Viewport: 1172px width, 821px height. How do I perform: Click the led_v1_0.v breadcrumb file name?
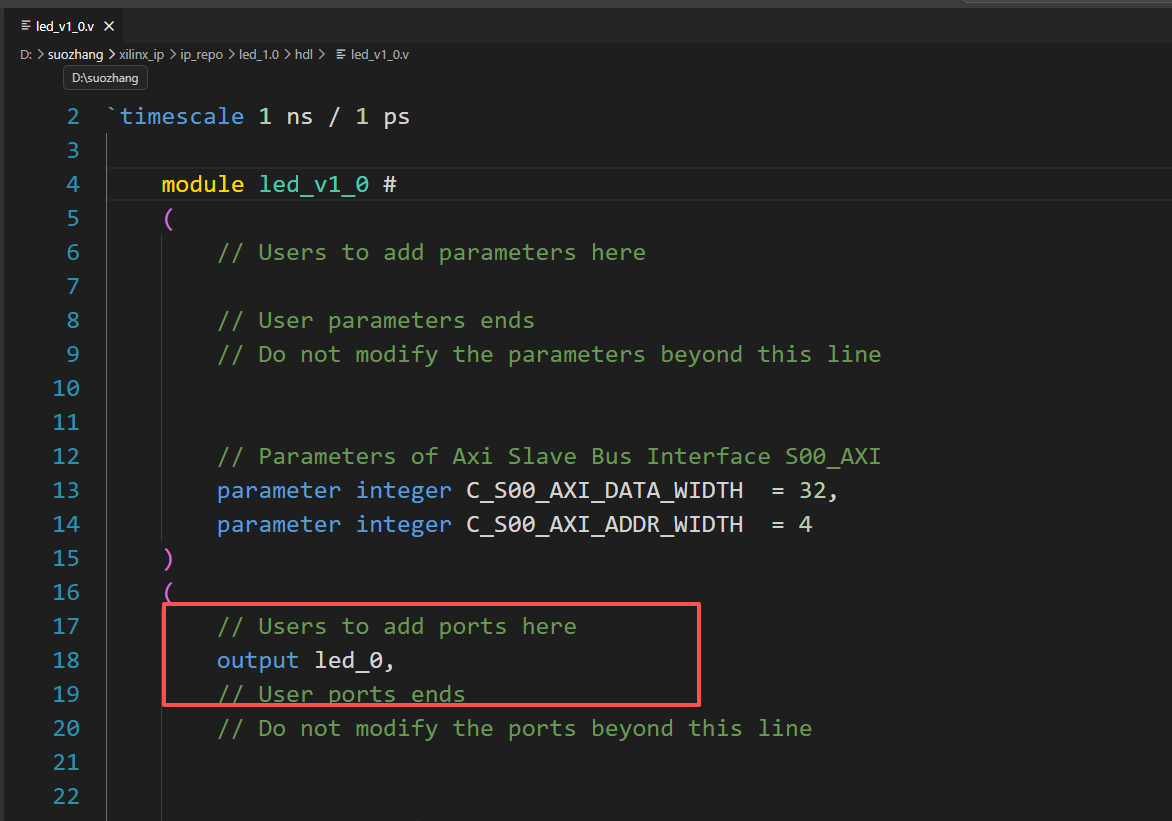pos(380,55)
